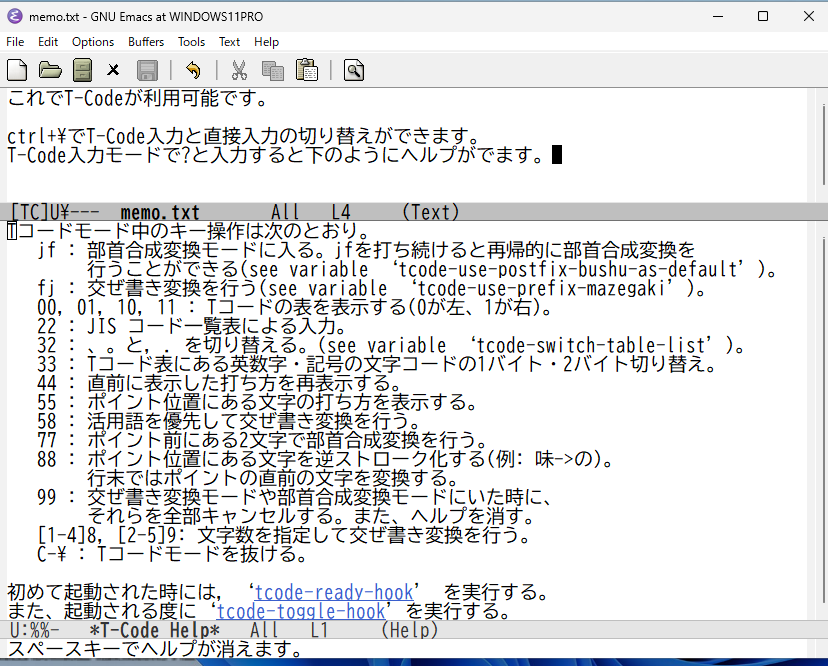The height and width of the screenshot is (666, 828).
Task: Click the L4 line number indicator
Action: click(x=341, y=212)
